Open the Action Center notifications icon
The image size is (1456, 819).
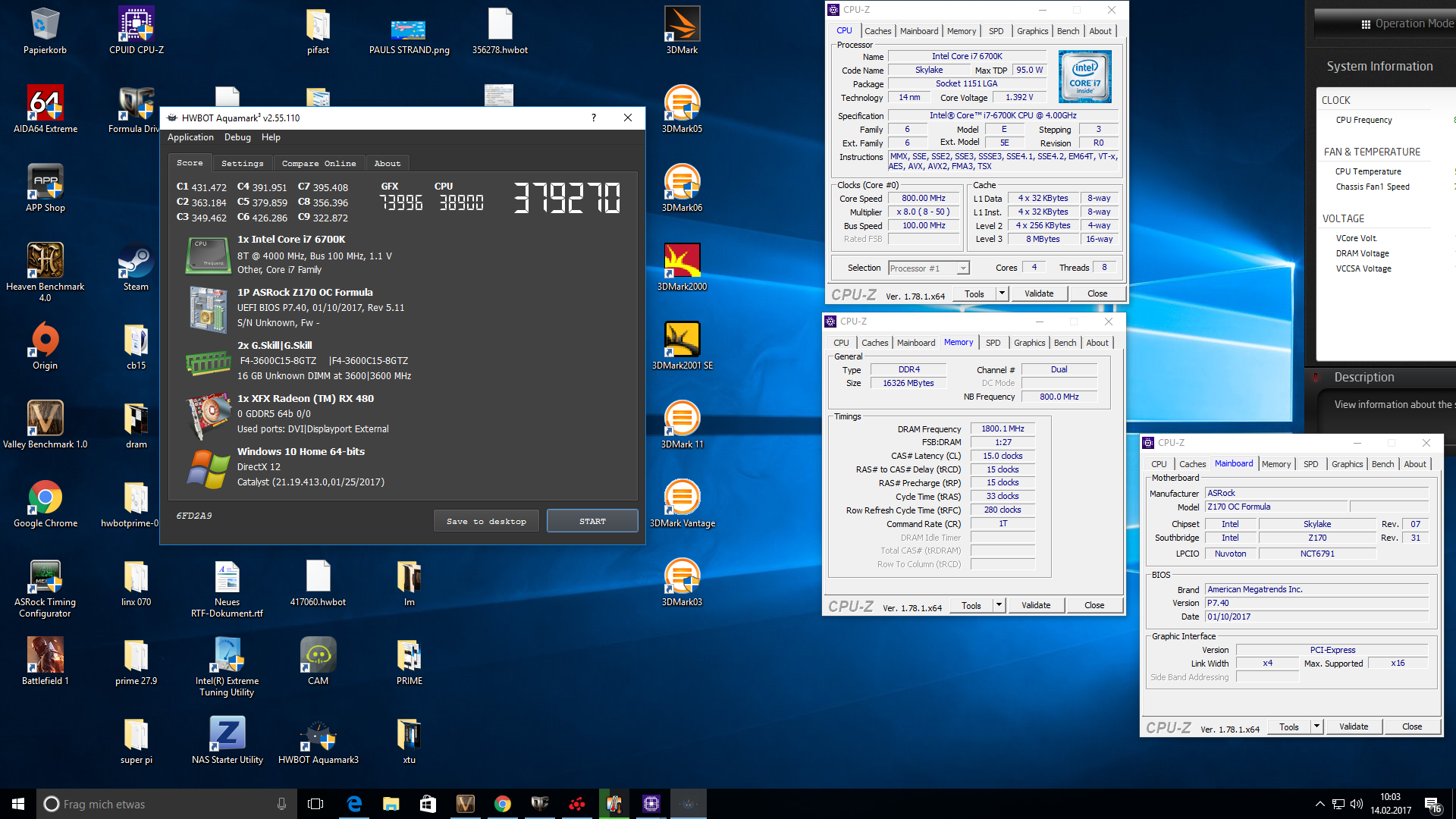click(x=1432, y=804)
